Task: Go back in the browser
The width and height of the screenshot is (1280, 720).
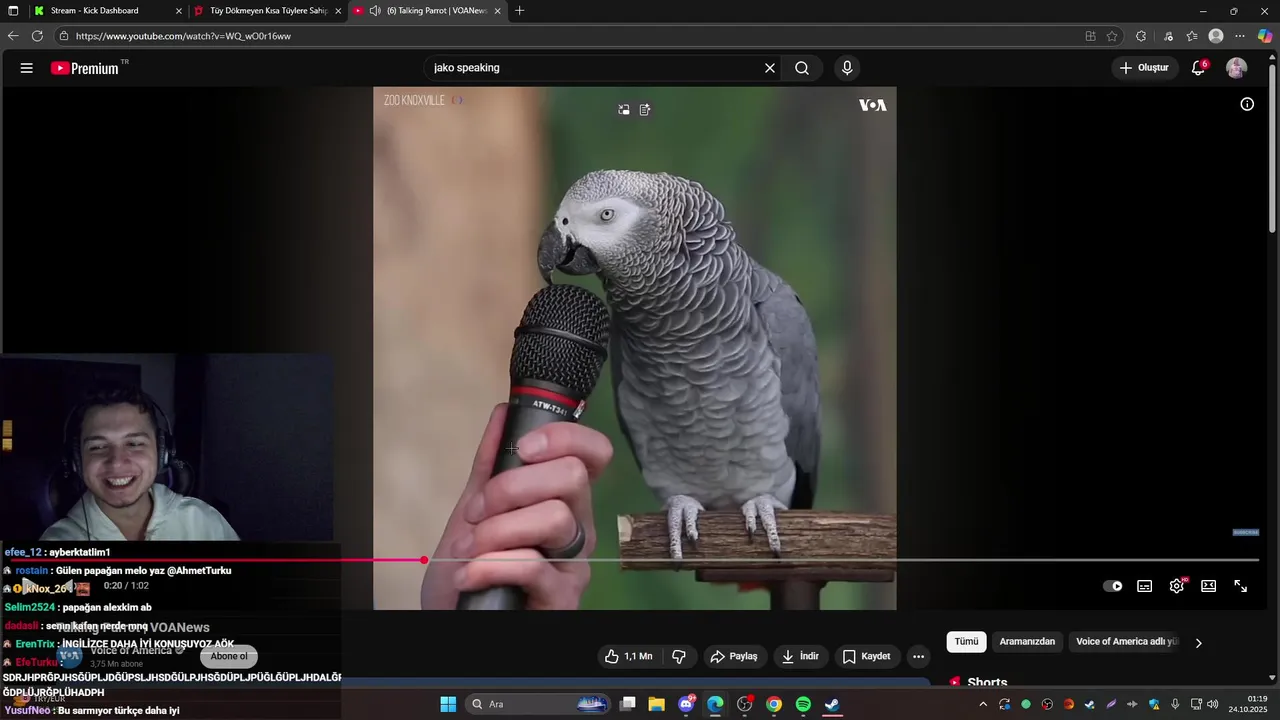Action: pyautogui.click(x=13, y=36)
